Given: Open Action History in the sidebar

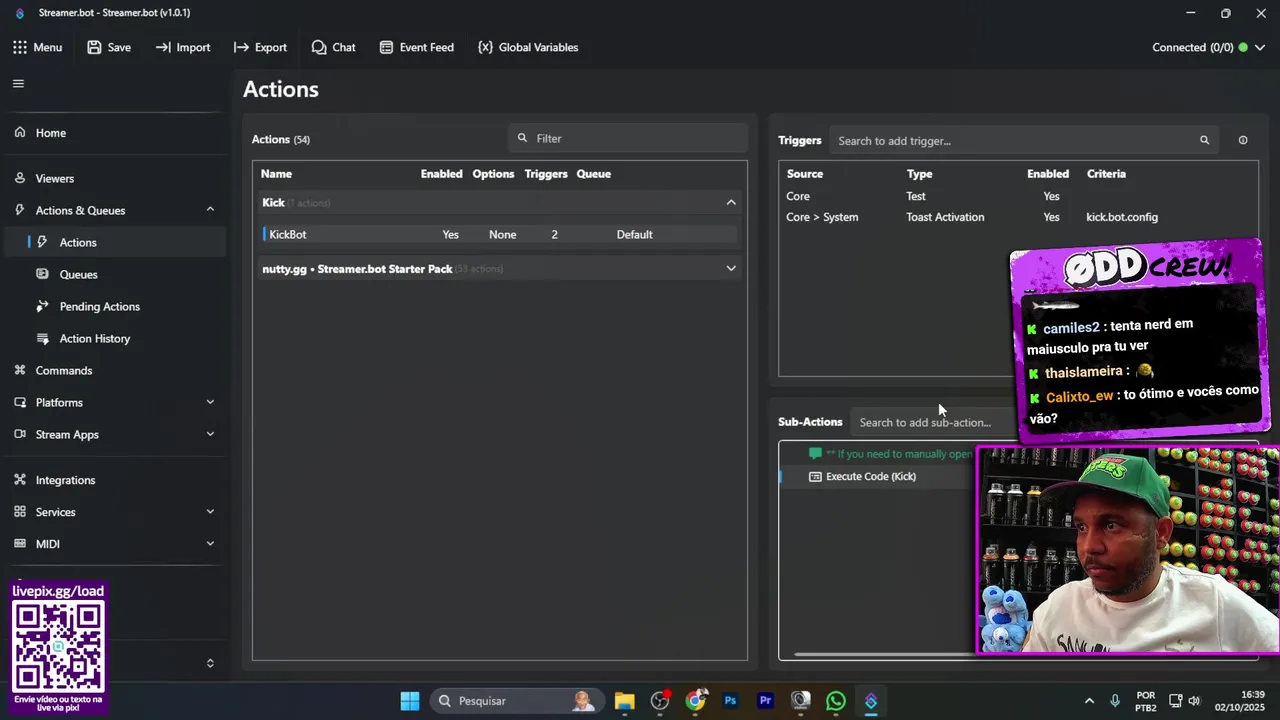Looking at the screenshot, I should tap(114, 338).
